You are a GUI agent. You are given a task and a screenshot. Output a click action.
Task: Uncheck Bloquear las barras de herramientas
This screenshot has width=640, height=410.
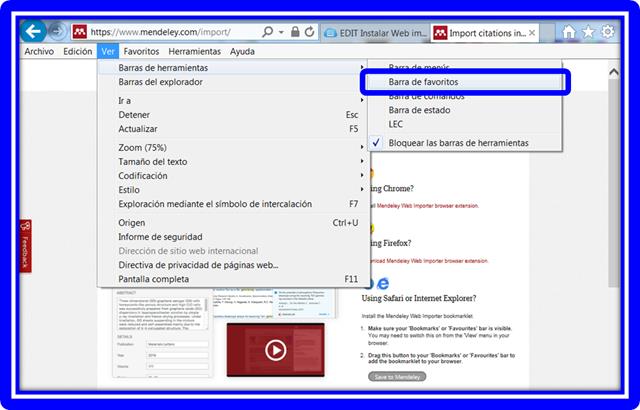[464, 143]
